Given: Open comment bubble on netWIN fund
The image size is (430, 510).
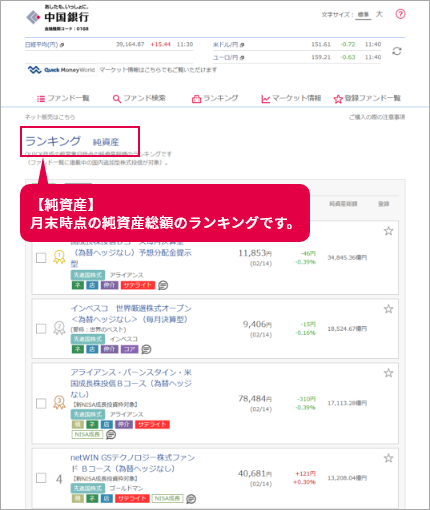Looking at the screenshot, I should pyautogui.click(x=191, y=499).
